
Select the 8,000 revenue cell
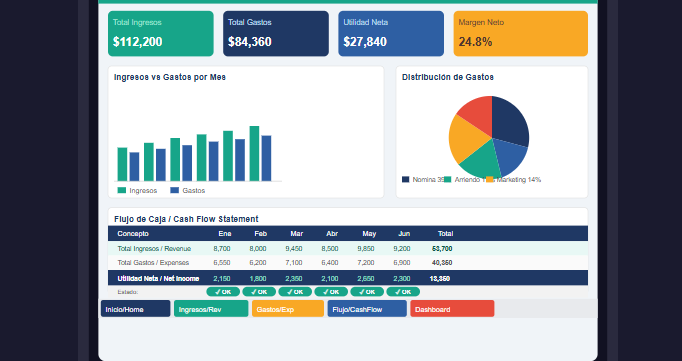pyautogui.click(x=258, y=249)
